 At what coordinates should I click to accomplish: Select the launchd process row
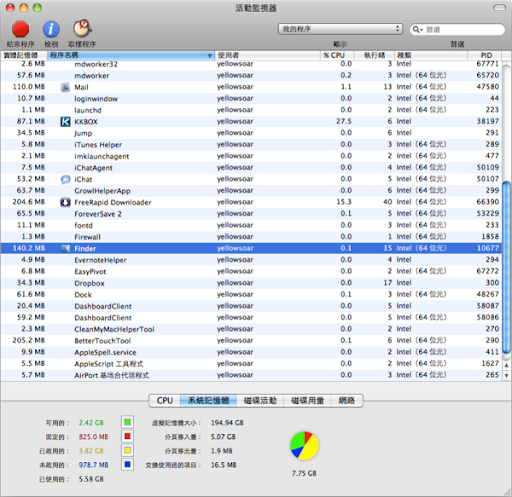tap(251, 110)
